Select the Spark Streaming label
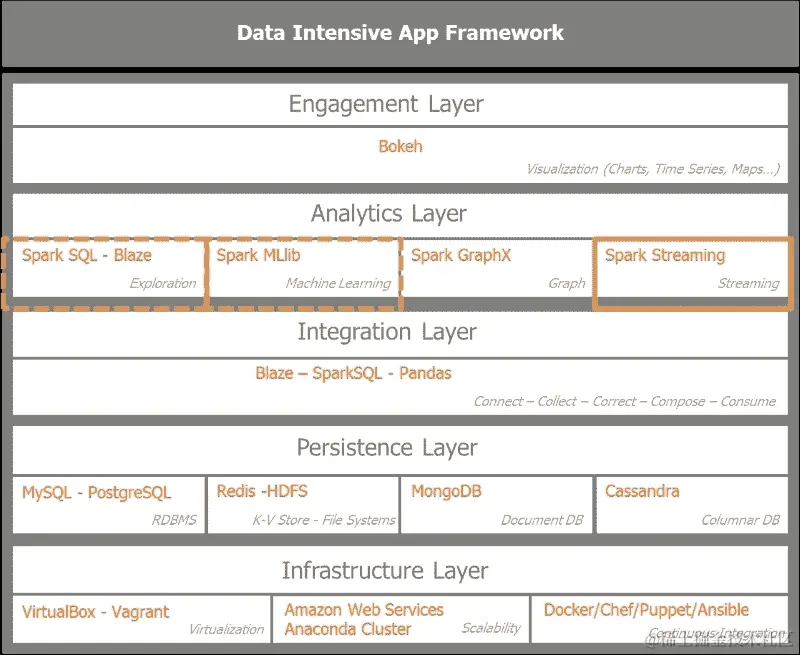This screenshot has width=800, height=655. (x=665, y=255)
